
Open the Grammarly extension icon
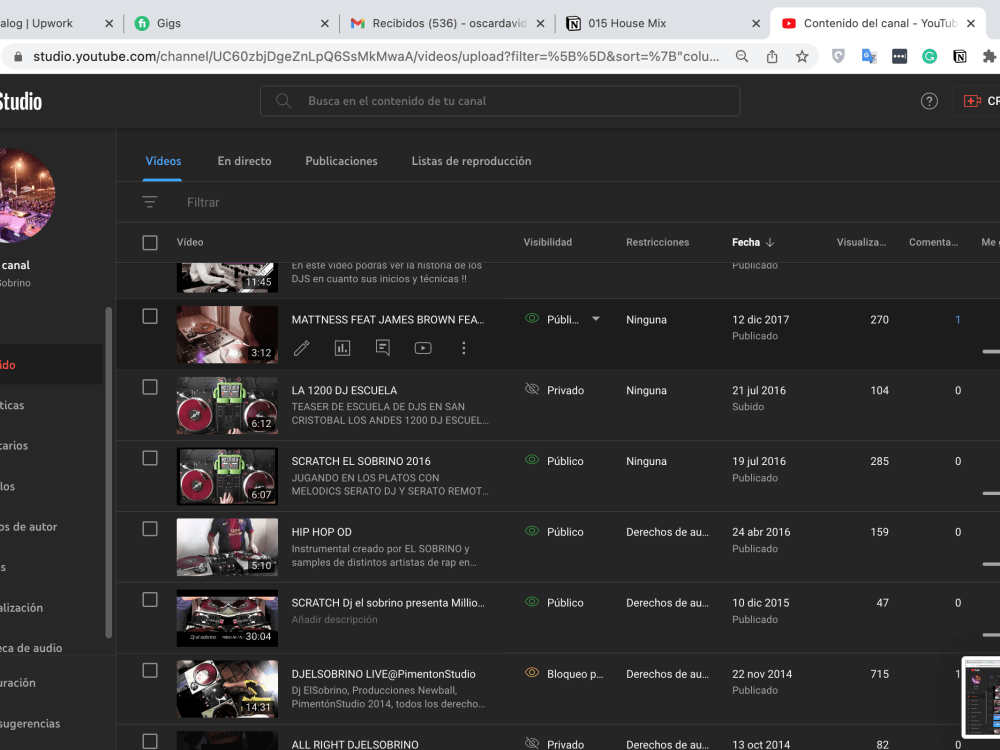pos(929,56)
